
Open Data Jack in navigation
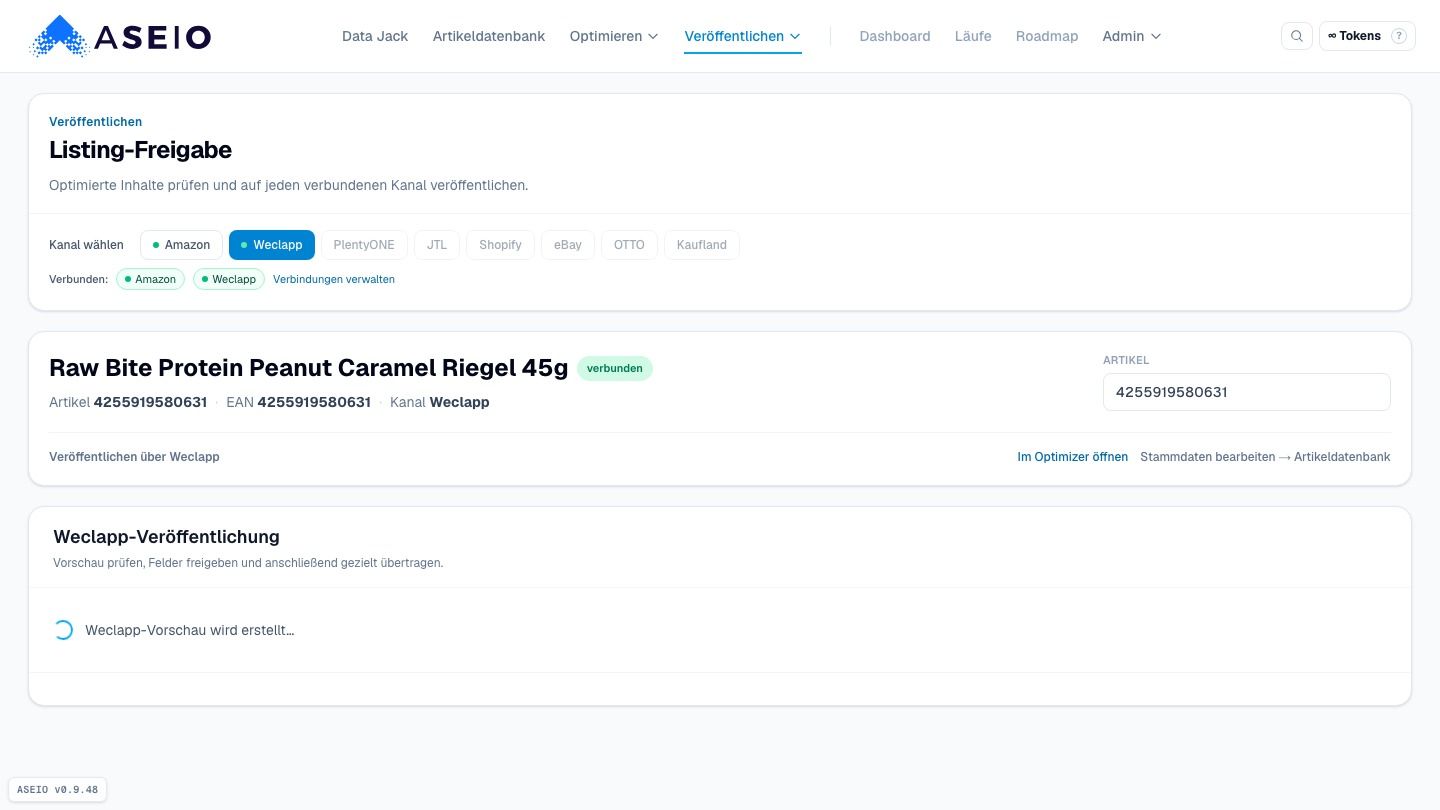click(375, 36)
